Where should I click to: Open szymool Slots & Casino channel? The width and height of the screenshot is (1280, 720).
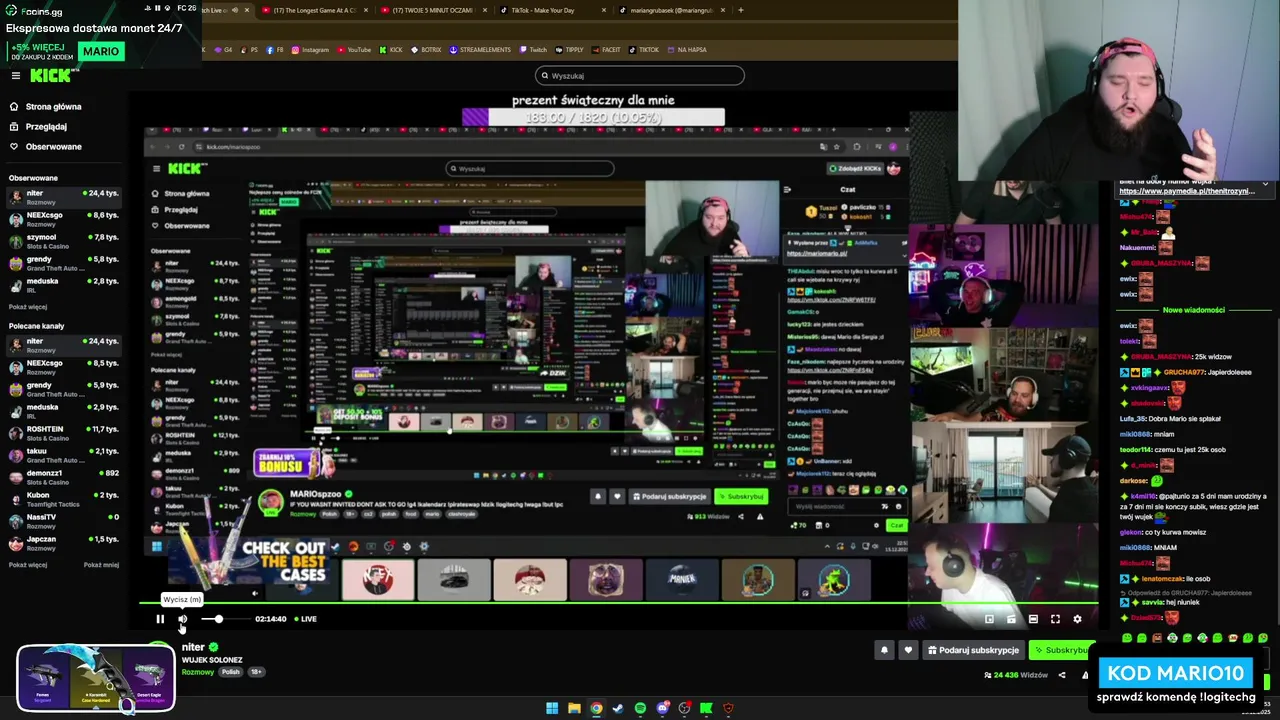click(64, 241)
